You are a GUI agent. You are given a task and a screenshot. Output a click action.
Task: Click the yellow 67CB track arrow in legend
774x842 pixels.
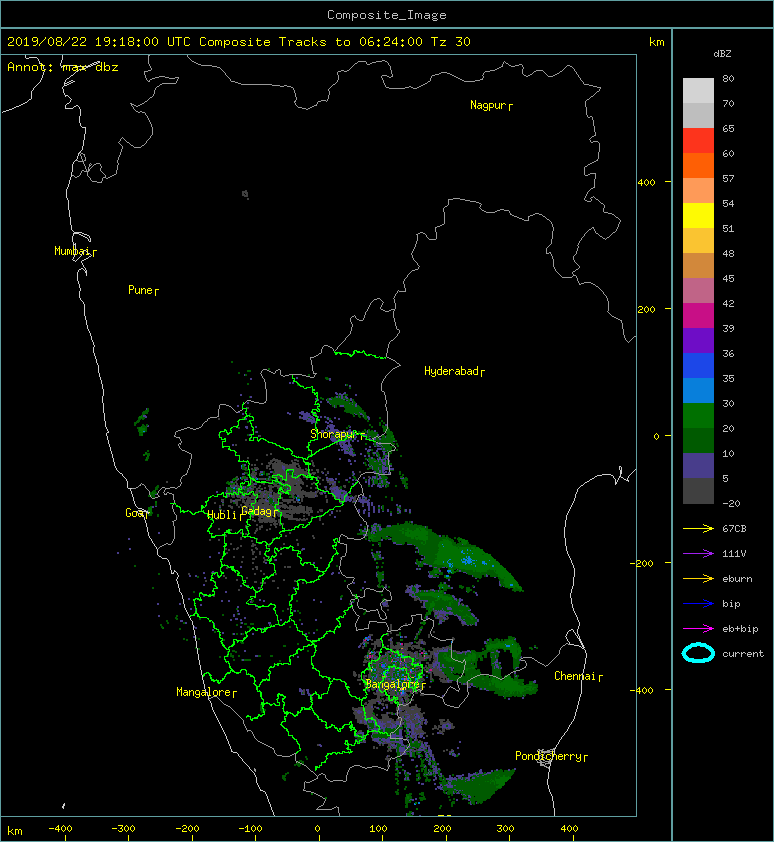[x=698, y=528]
